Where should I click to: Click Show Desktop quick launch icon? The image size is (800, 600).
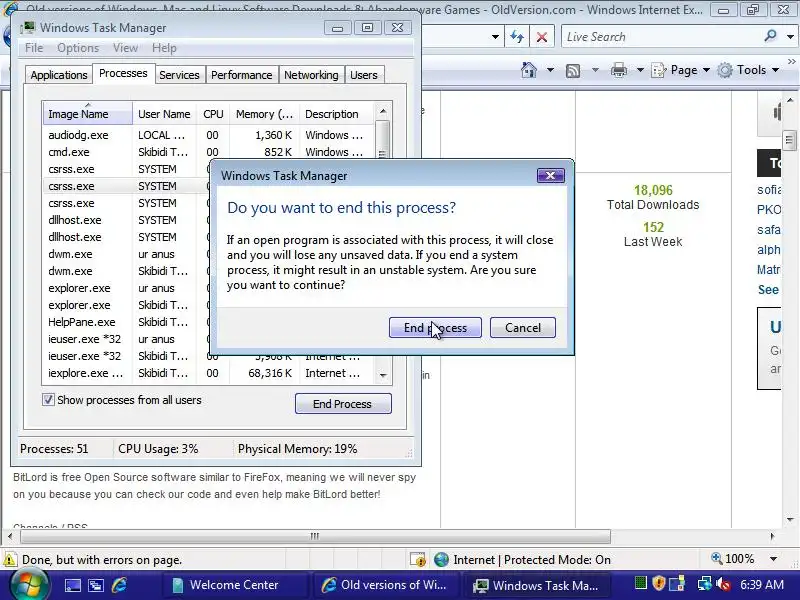coord(72,586)
